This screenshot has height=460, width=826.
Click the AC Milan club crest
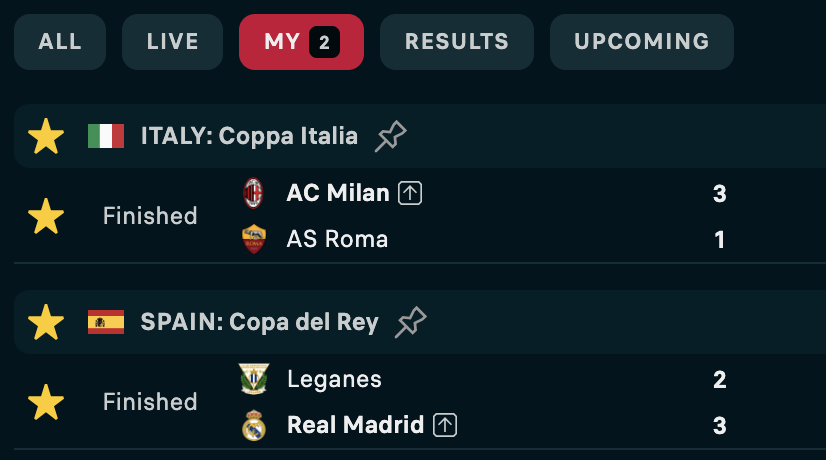pos(253,193)
